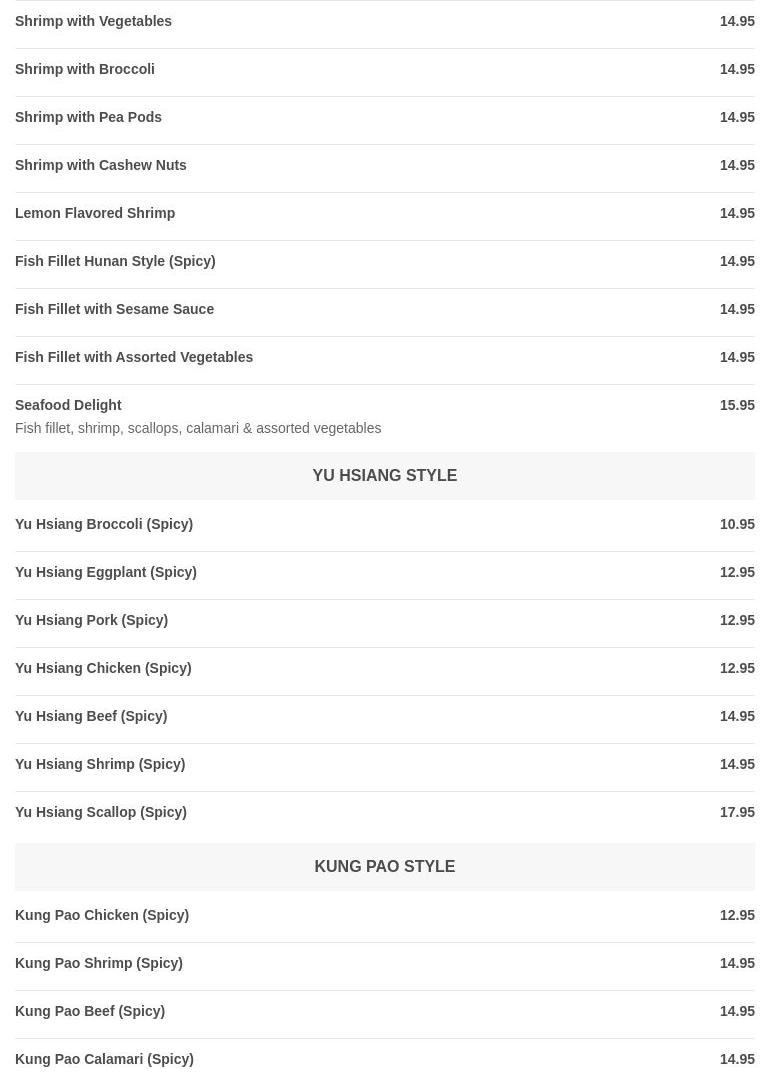Select Yu Hsiang Eggplant (Spicy)

tap(385, 572)
